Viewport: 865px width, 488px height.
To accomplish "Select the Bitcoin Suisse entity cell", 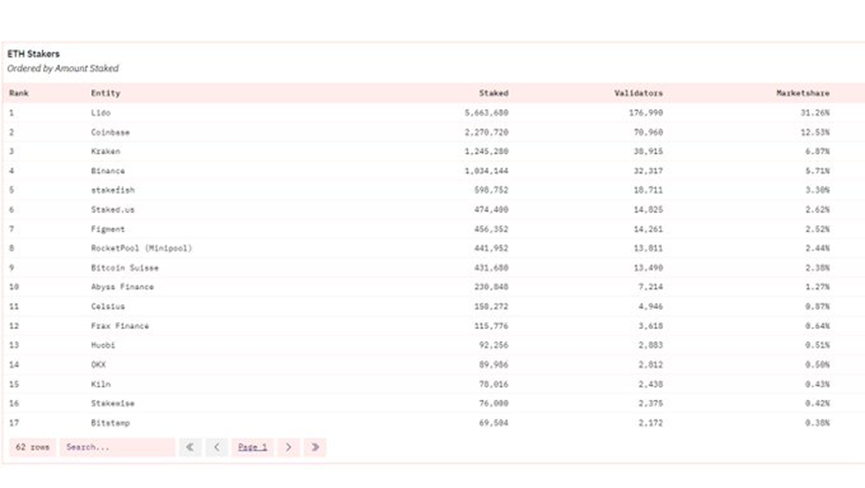I will (x=125, y=268).
